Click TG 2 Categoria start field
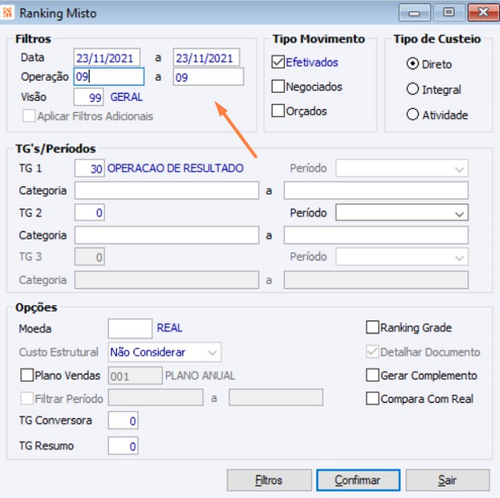 [167, 235]
